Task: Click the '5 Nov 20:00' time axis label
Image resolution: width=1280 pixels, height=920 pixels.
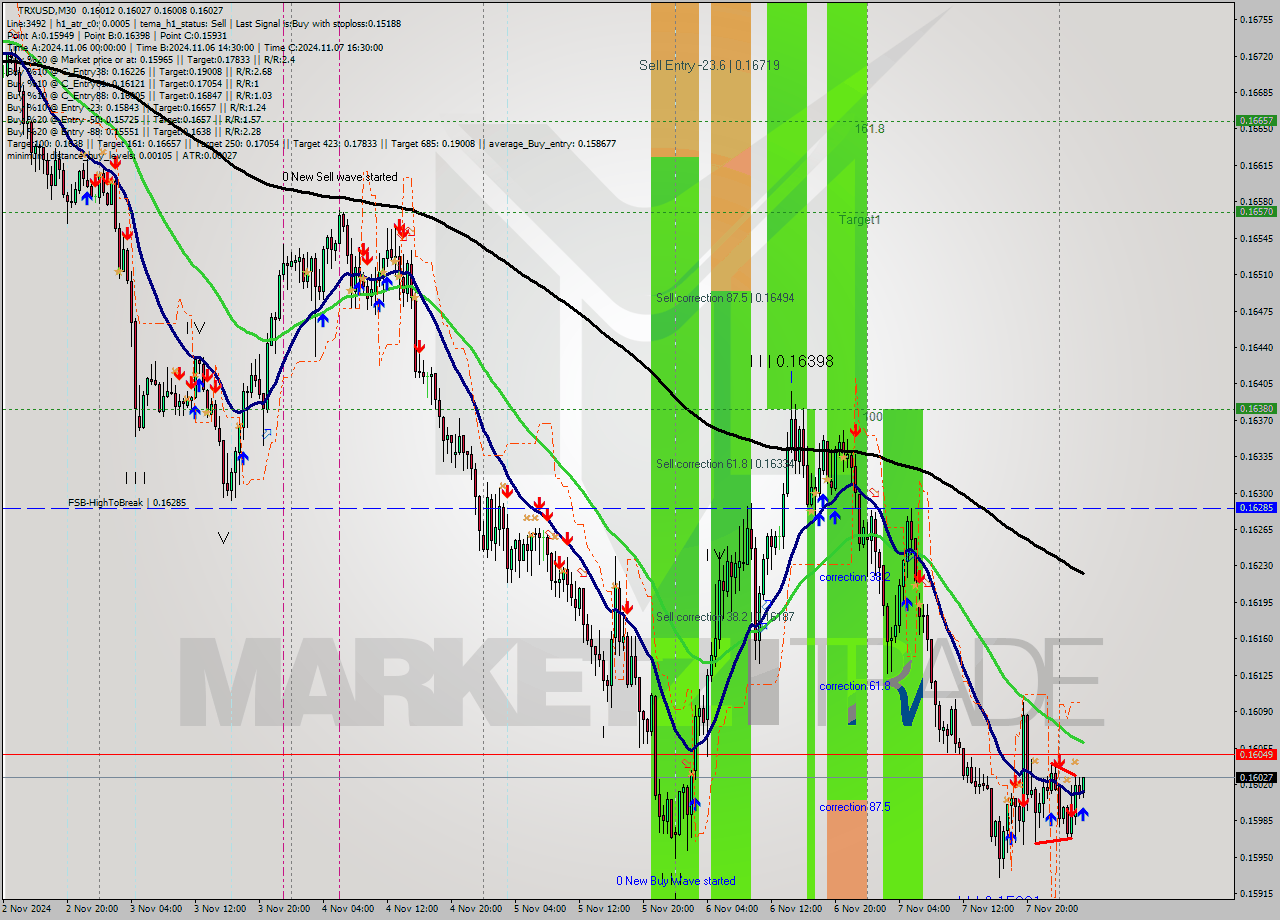Action: [667, 909]
